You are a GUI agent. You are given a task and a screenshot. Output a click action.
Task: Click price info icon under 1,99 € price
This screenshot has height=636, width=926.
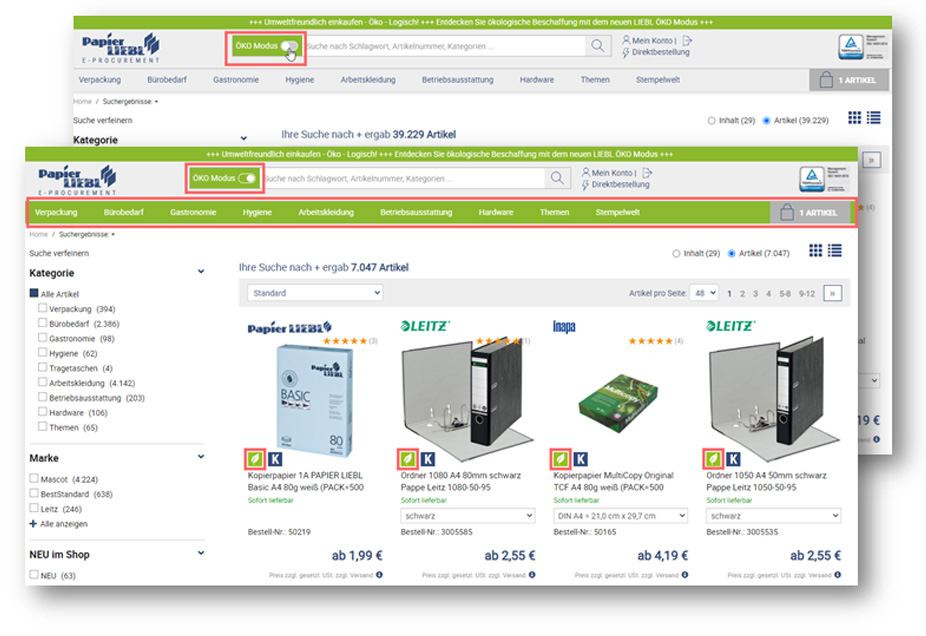[x=379, y=575]
